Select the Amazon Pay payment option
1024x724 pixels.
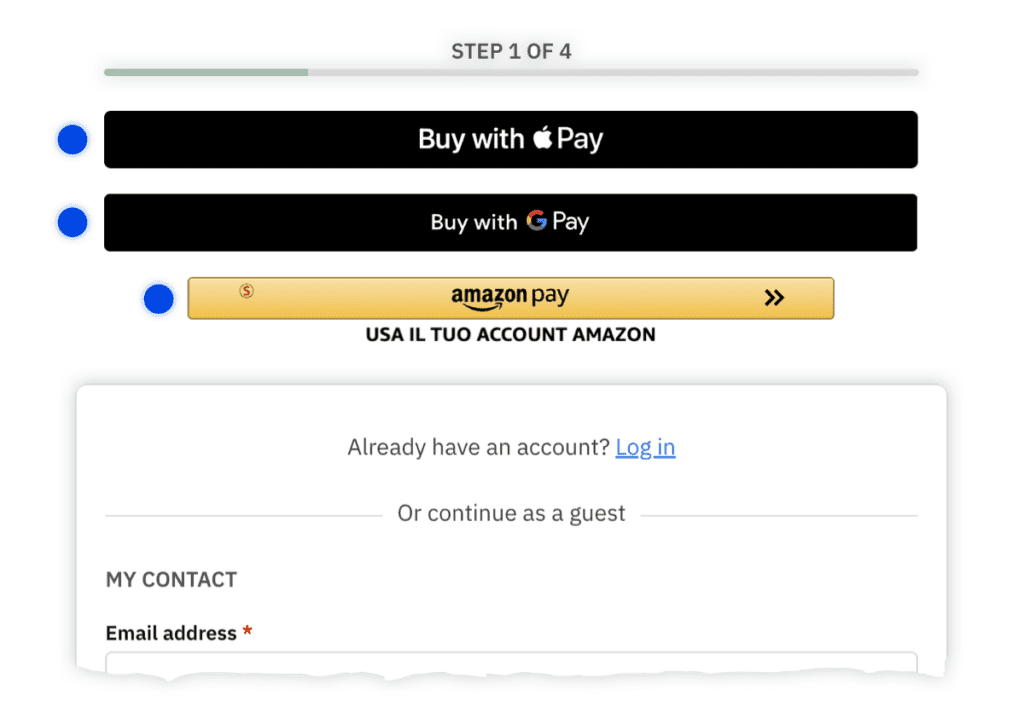pyautogui.click(x=510, y=297)
